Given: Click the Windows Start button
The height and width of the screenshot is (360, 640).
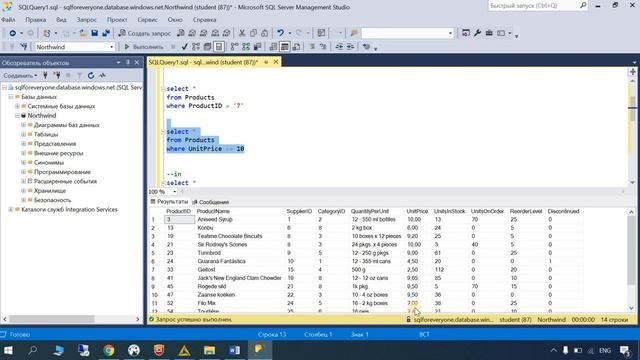Looking at the screenshot, I should (x=8, y=350).
